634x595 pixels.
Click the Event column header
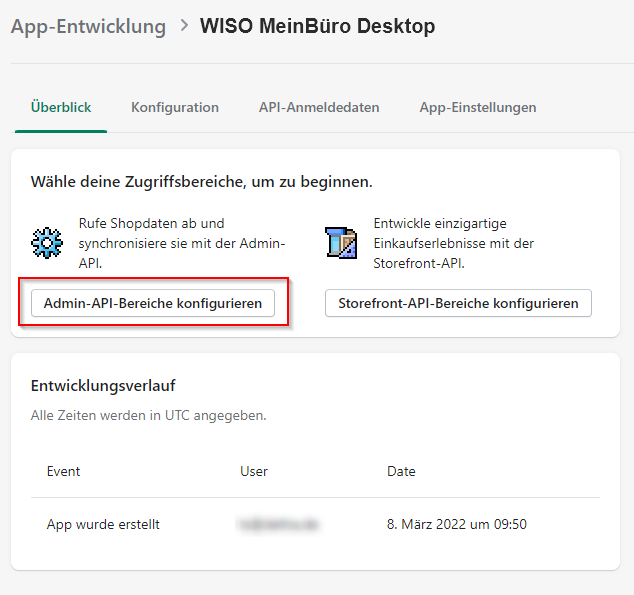pos(63,471)
